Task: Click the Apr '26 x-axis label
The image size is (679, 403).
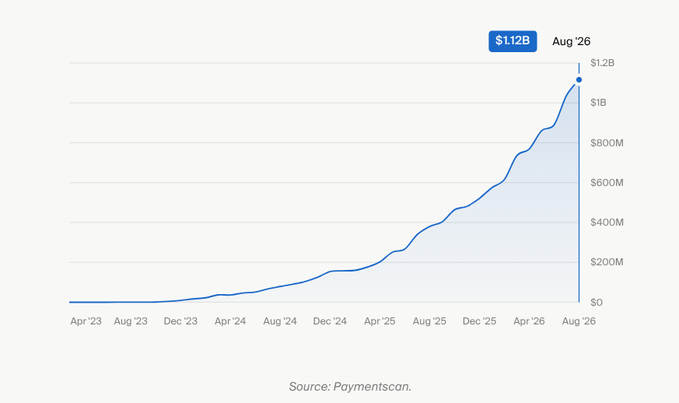Action: point(529,321)
